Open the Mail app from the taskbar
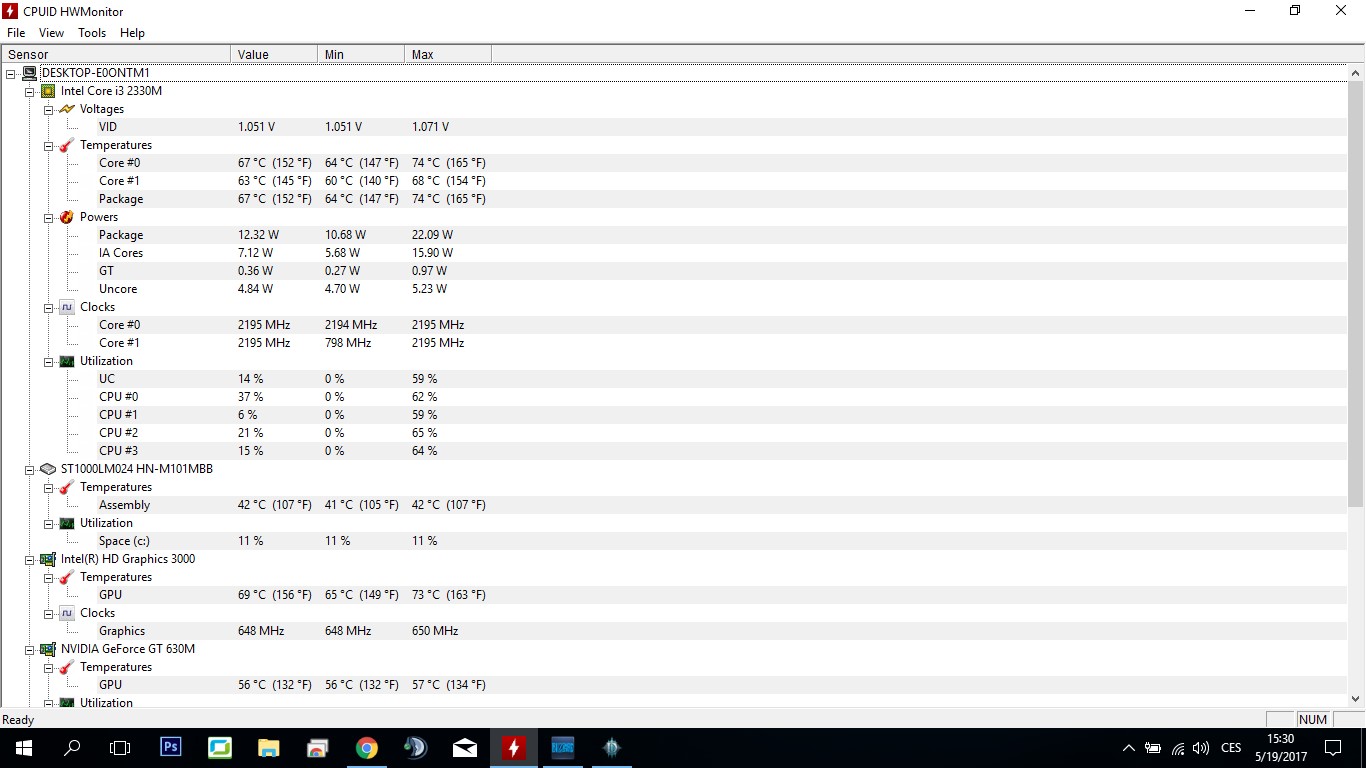1366x768 pixels. tap(465, 747)
